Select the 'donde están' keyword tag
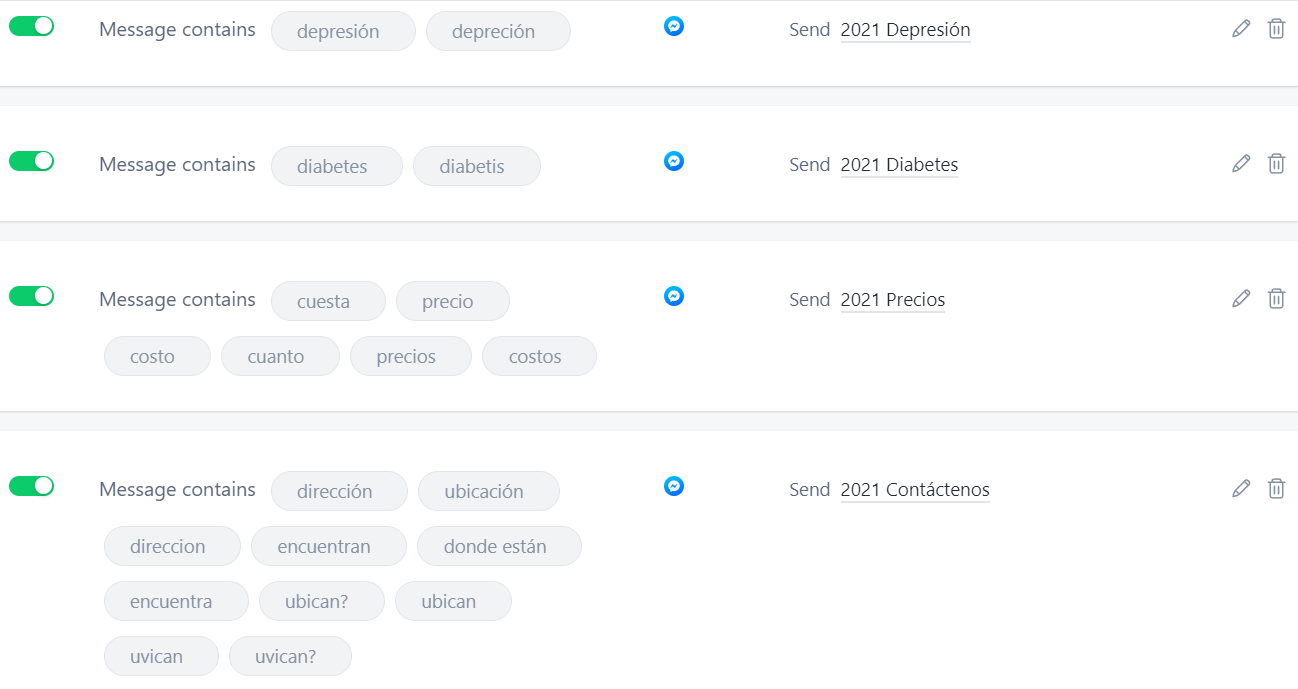Image resolution: width=1298 pixels, height=689 pixels. [499, 546]
